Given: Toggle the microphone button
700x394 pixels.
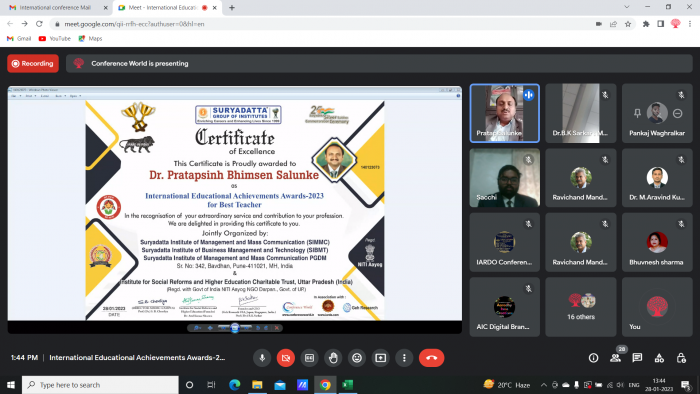Looking at the screenshot, I should 262,358.
